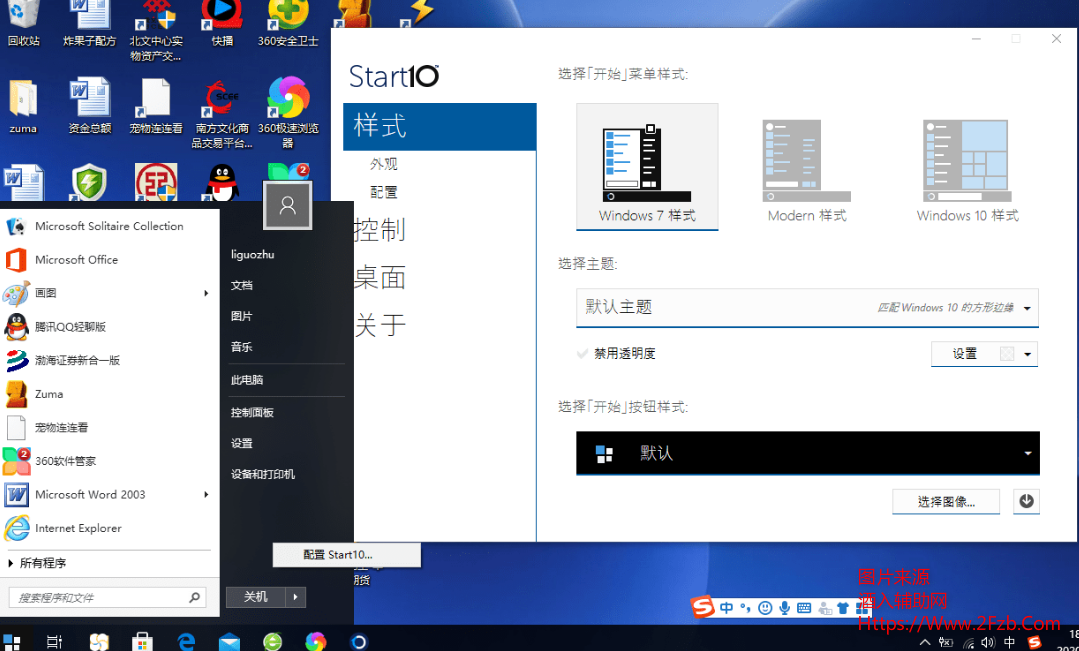Screen dimensions: 1079x651
Task: Click the download arrow icon beside 选择图像
Action: click(1025, 502)
